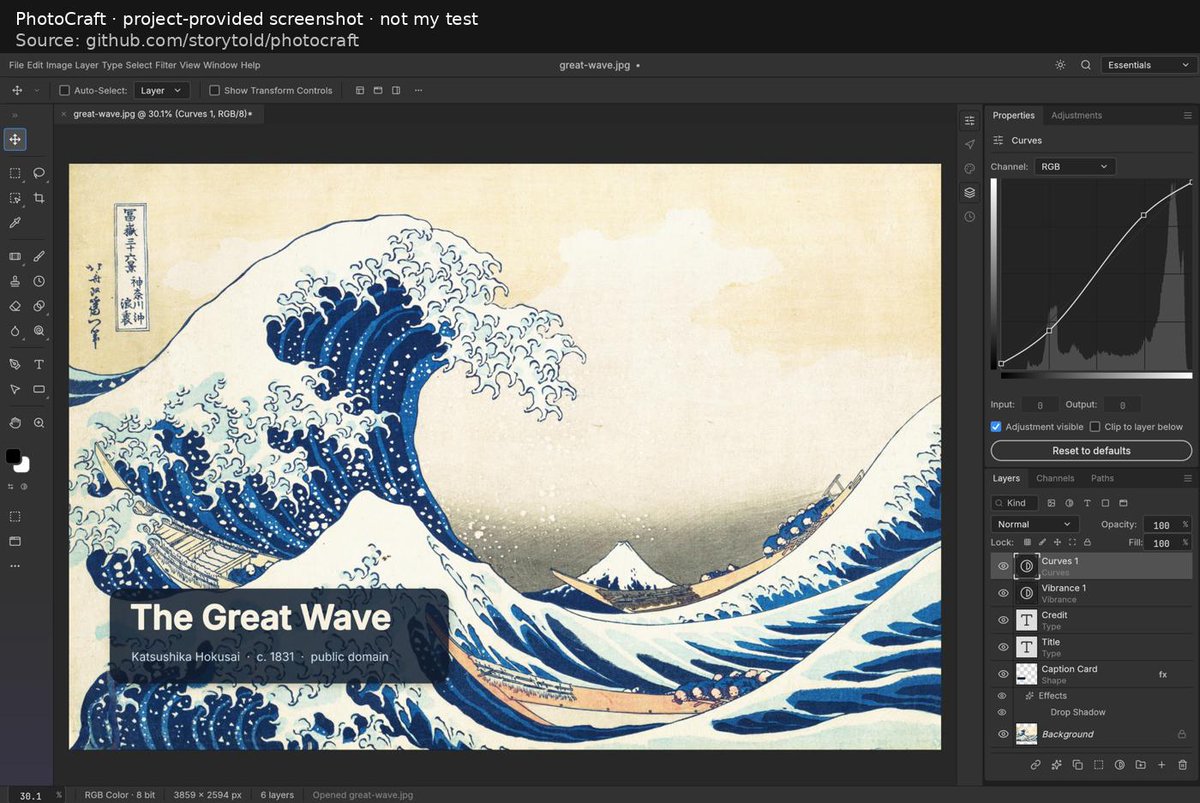Select the Crop tool
The image size is (1200, 803).
click(39, 198)
